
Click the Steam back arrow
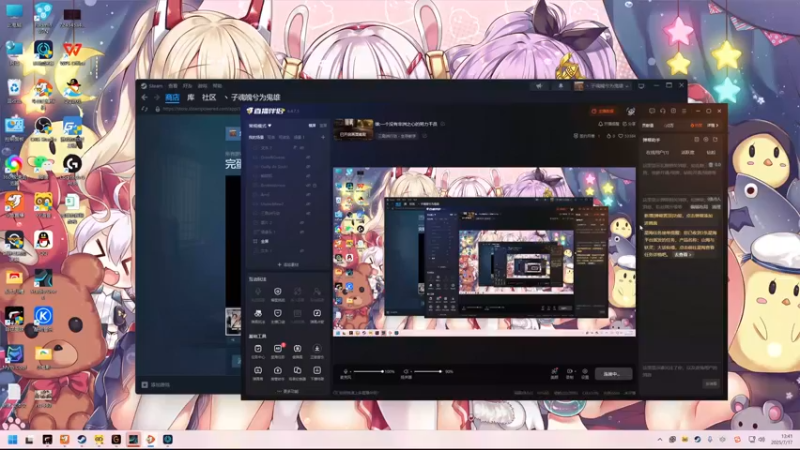tap(144, 97)
